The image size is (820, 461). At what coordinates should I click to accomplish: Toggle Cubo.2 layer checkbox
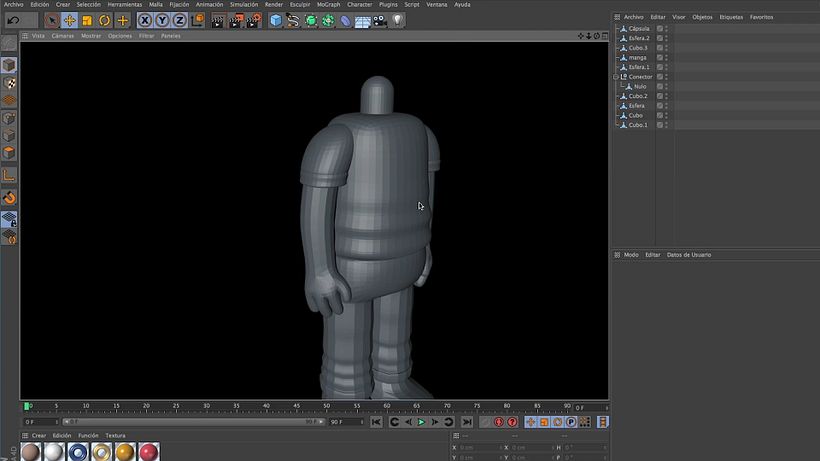tap(660, 96)
